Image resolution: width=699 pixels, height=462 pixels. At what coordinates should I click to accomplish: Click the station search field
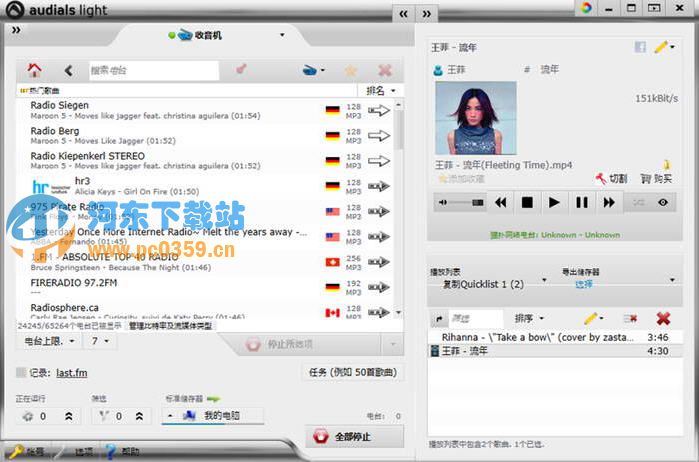[x=154, y=70]
